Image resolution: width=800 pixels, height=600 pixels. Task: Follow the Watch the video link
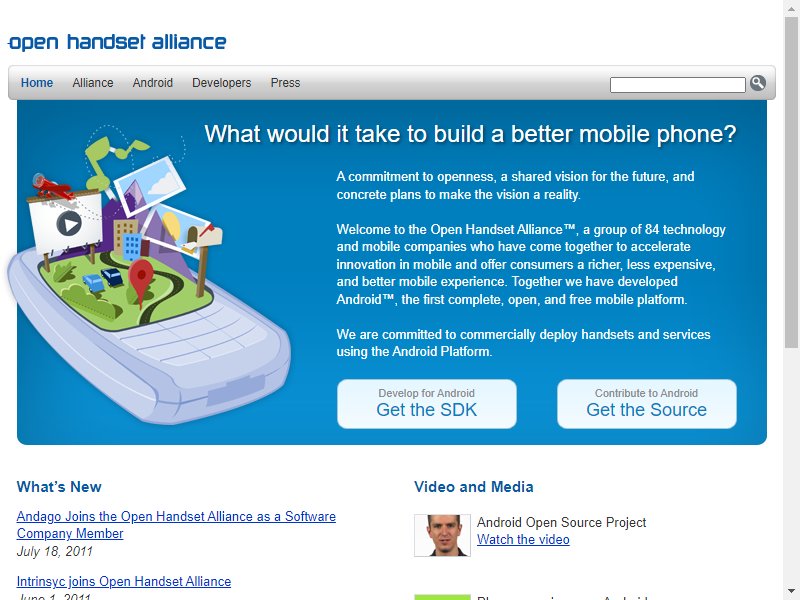point(523,539)
